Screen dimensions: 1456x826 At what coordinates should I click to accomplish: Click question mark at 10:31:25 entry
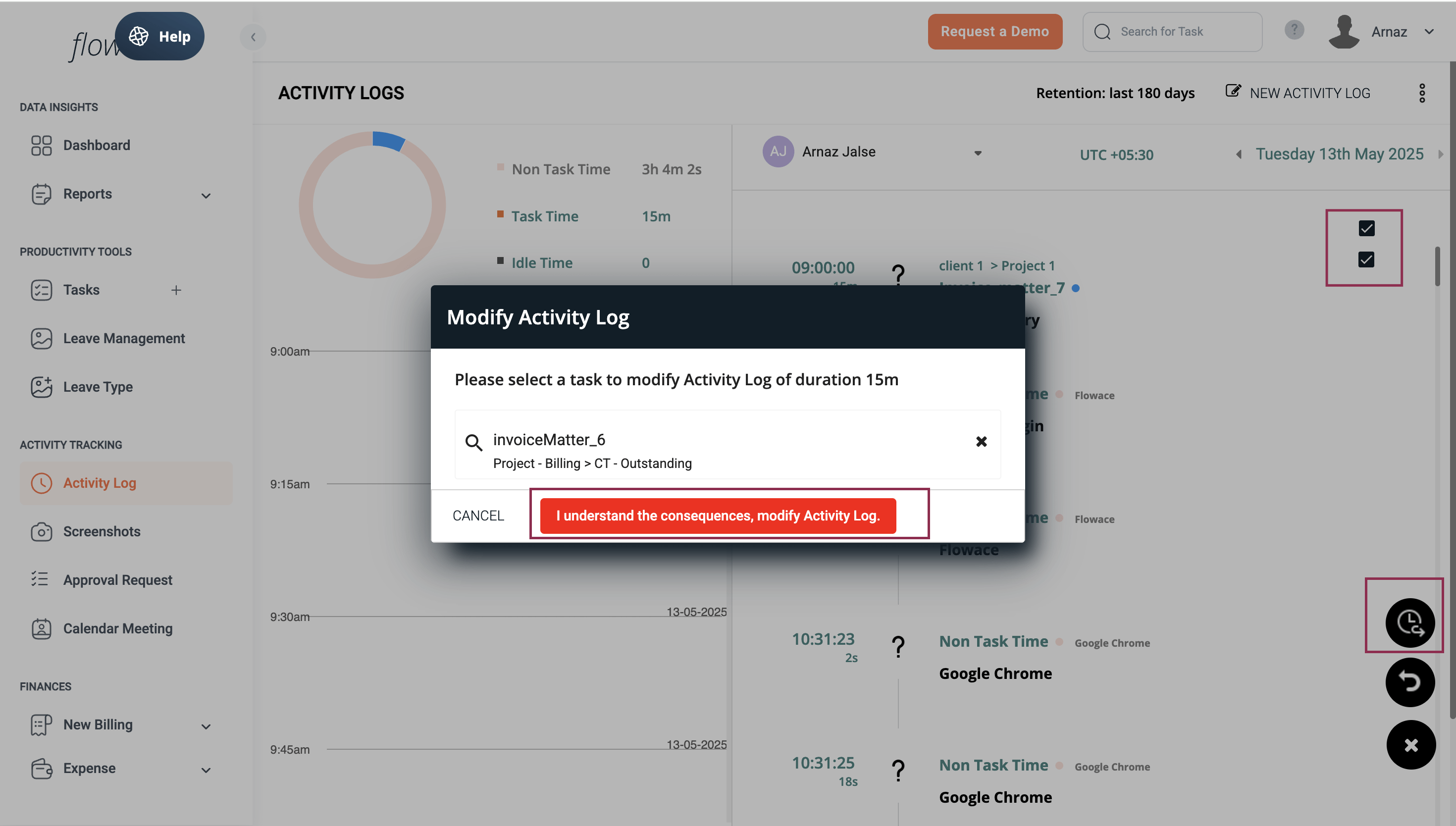[x=898, y=771]
